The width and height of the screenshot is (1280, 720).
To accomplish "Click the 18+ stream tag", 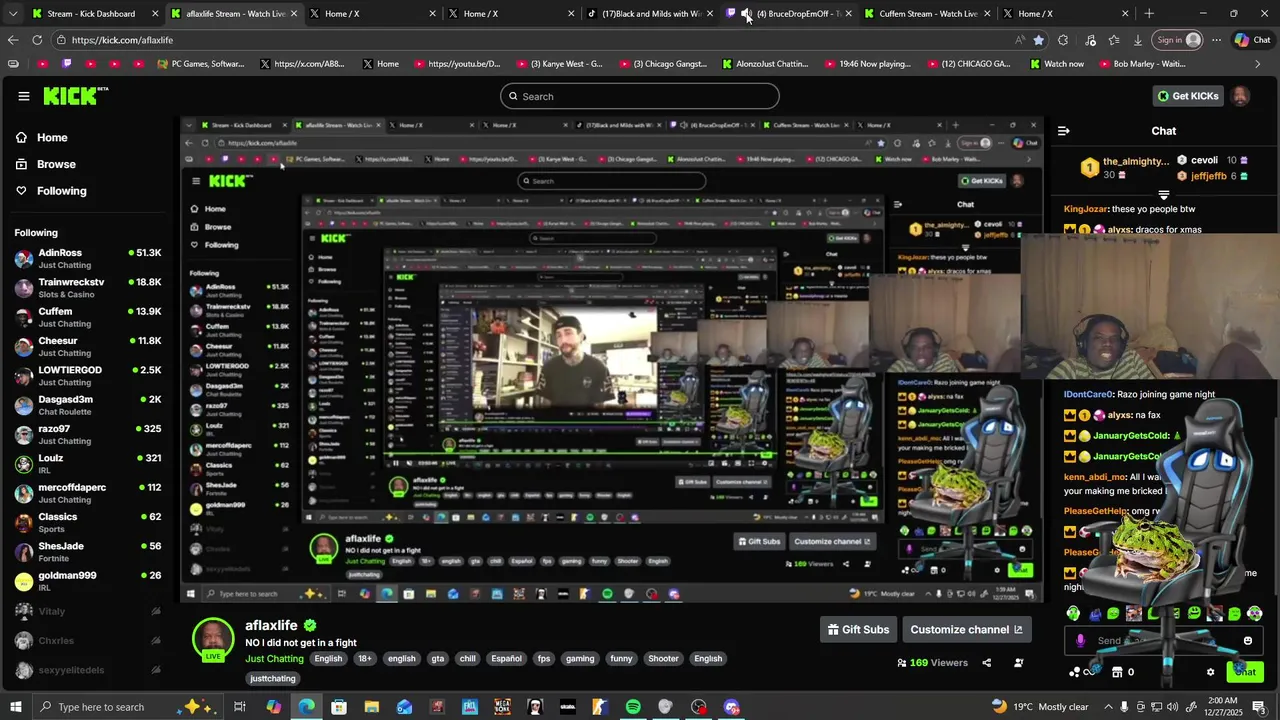I will point(365,659).
